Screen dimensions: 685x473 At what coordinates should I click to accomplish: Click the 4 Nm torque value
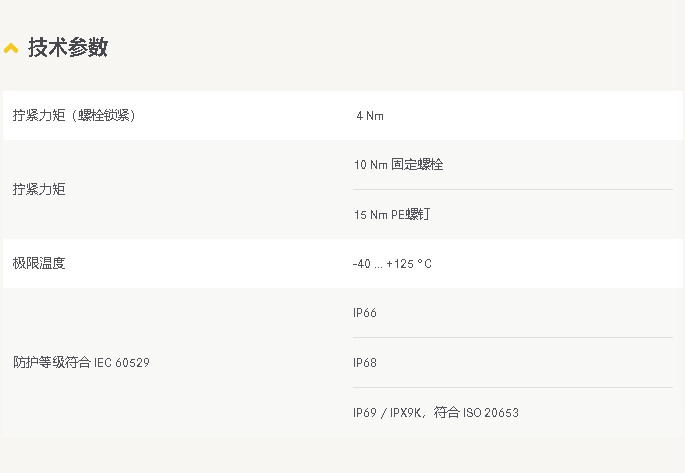pos(369,116)
